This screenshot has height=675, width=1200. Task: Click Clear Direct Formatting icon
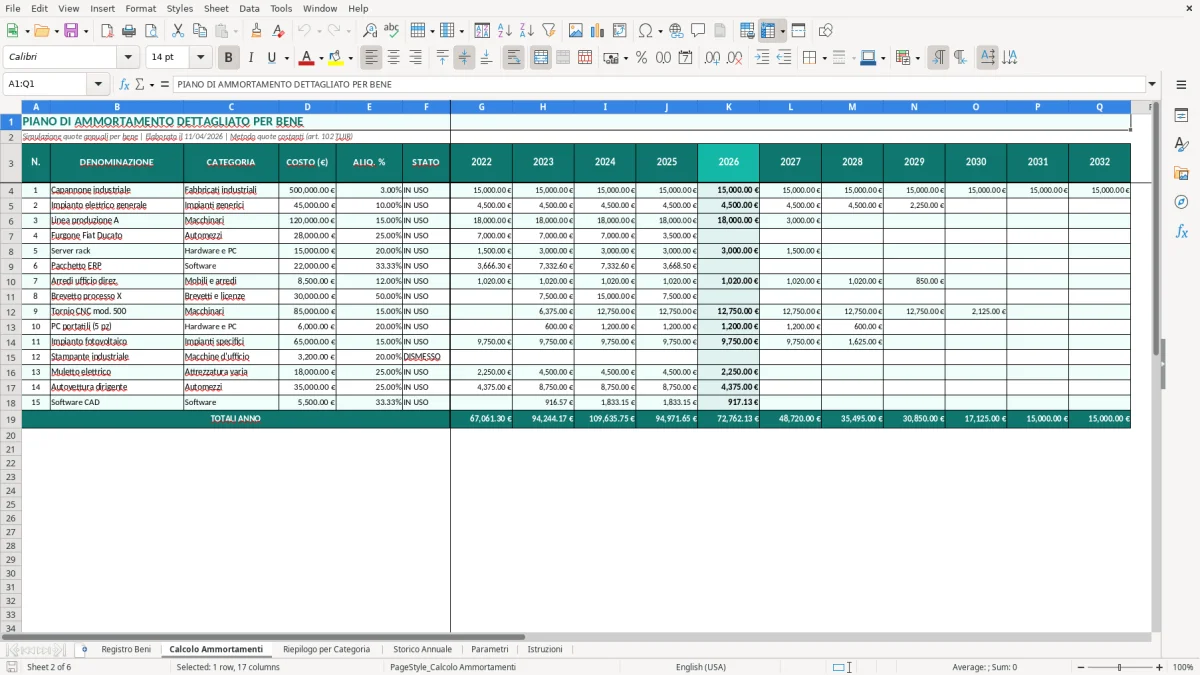(278, 31)
